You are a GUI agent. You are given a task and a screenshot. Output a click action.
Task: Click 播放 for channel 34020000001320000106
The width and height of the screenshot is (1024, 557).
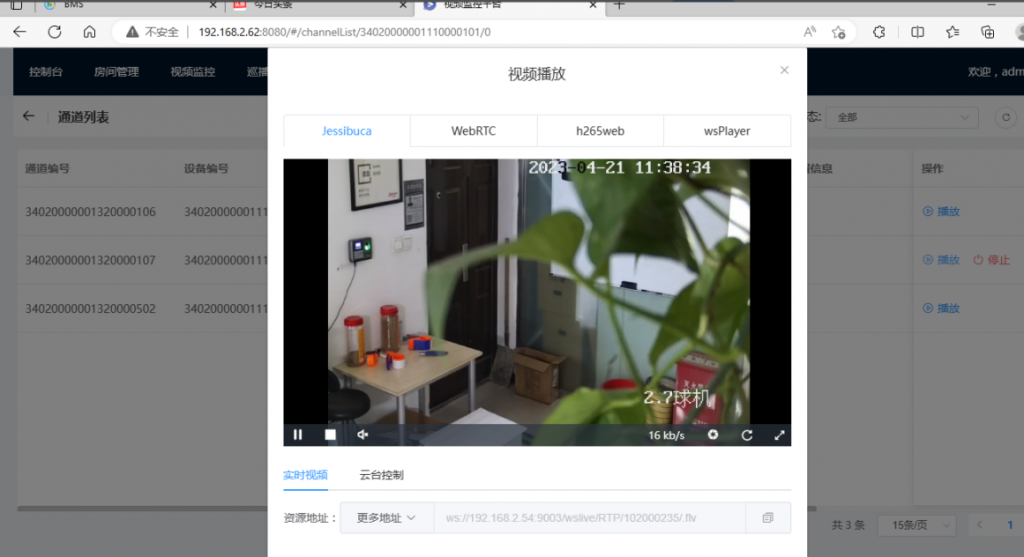pyautogui.click(x=941, y=212)
